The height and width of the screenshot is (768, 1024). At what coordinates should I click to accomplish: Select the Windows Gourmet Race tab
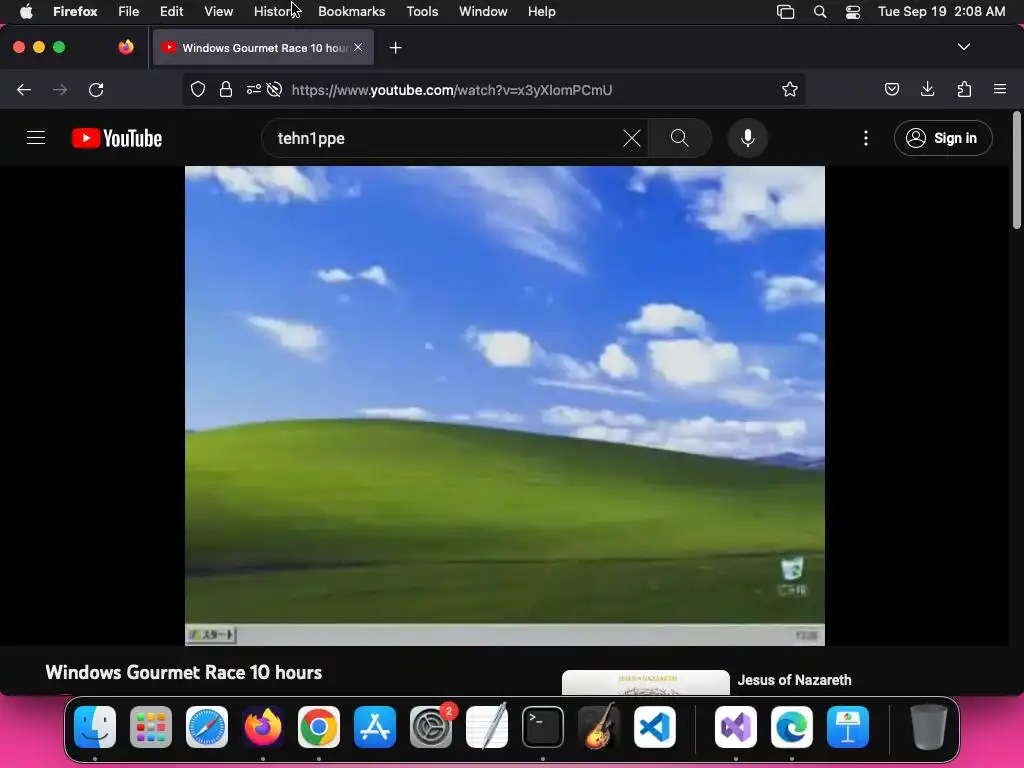pos(263,48)
